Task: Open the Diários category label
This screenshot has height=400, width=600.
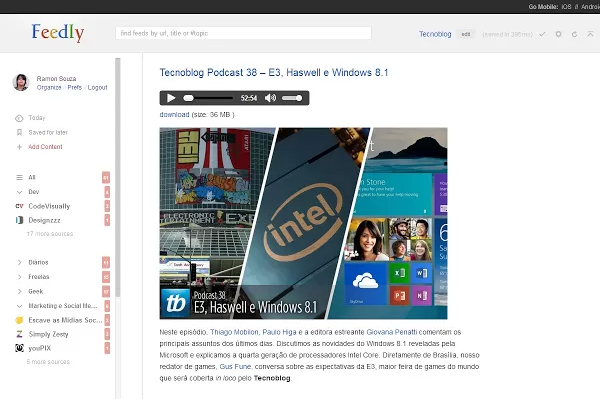Action: click(38, 262)
